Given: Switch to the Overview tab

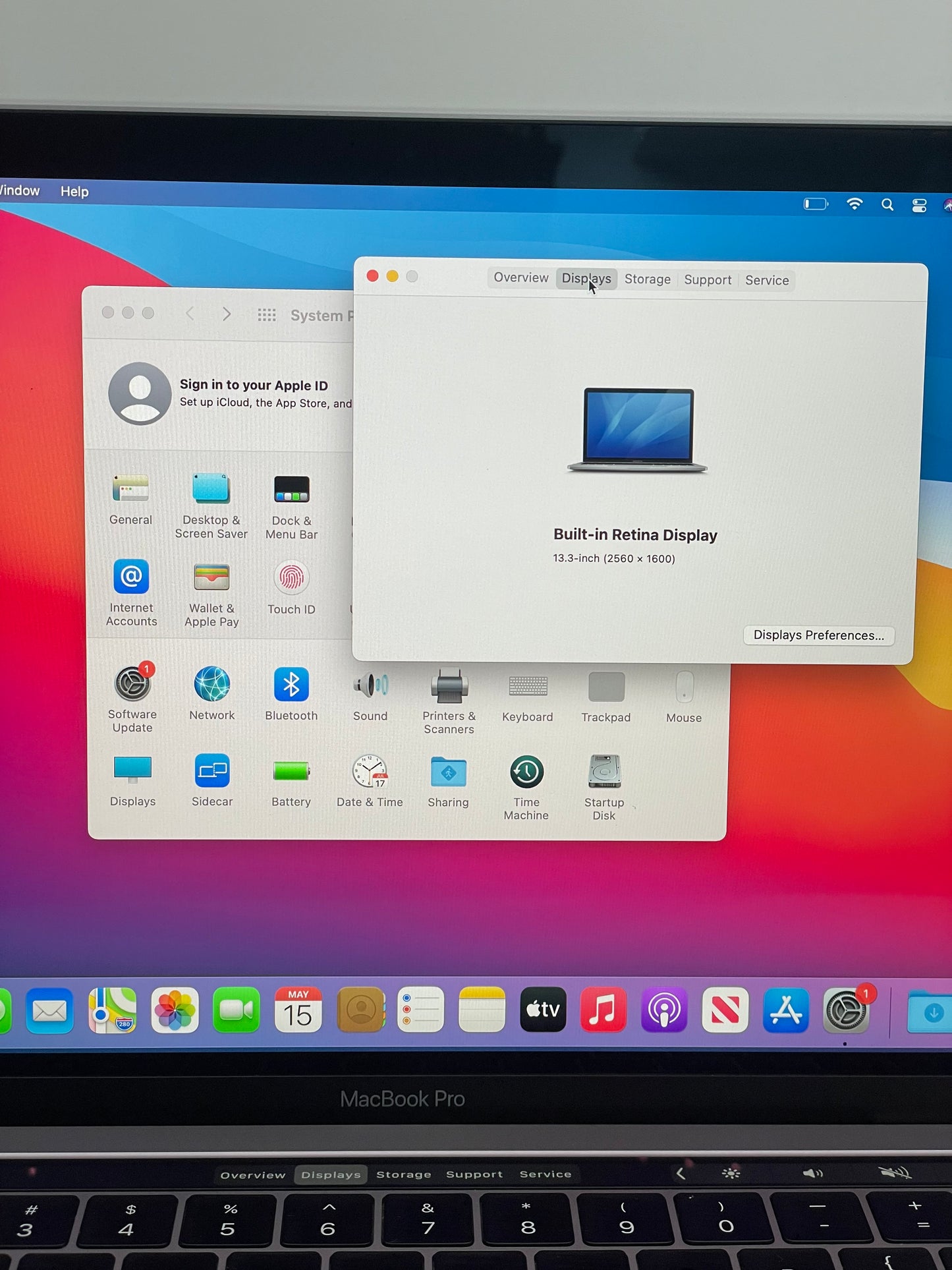Looking at the screenshot, I should 520,278.
